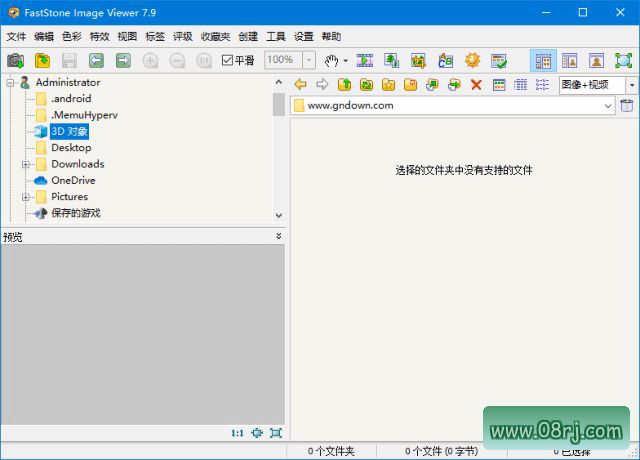This screenshot has width=640, height=460.
Task: Toggle the 平滑 smoothing checkbox
Action: (x=228, y=60)
